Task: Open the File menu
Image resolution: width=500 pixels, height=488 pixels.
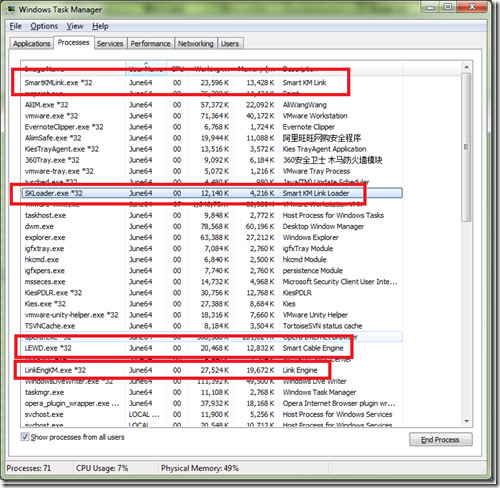Action: 16,26
